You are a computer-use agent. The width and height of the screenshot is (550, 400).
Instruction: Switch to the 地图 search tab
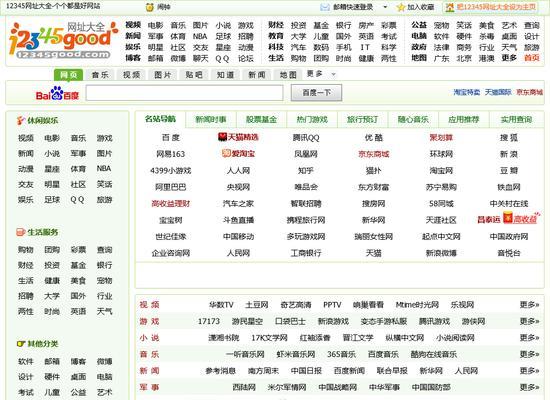[x=288, y=75]
